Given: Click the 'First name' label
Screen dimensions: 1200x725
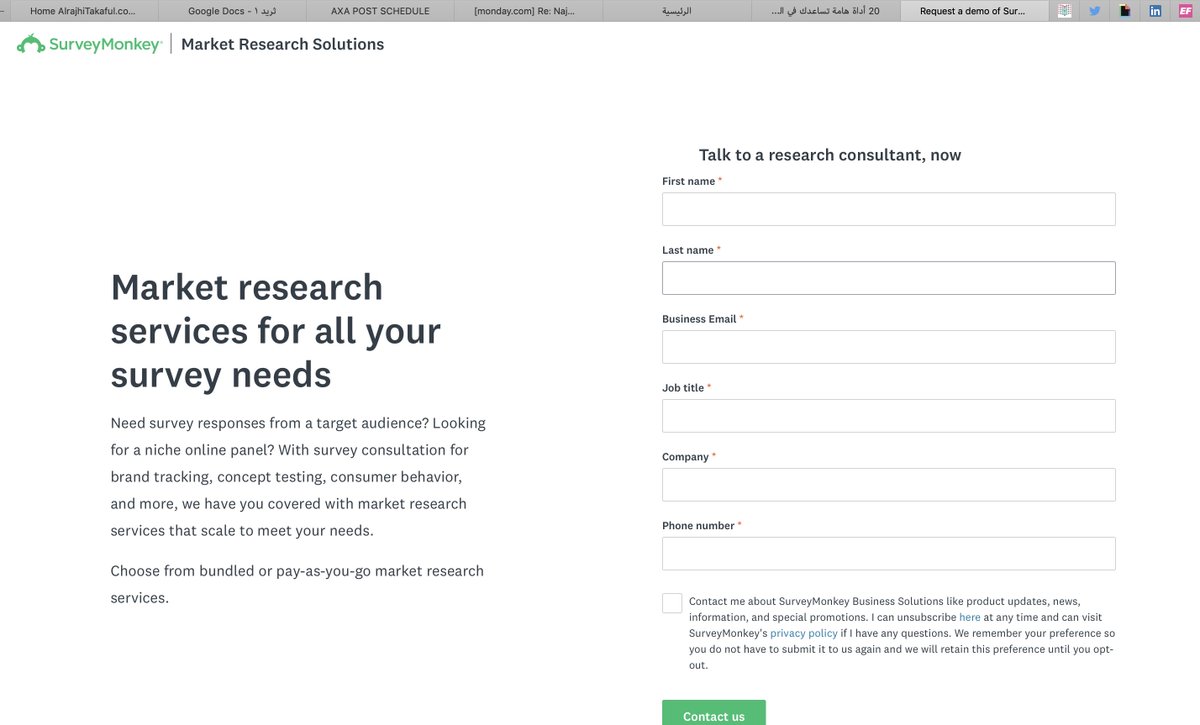Looking at the screenshot, I should [688, 181].
